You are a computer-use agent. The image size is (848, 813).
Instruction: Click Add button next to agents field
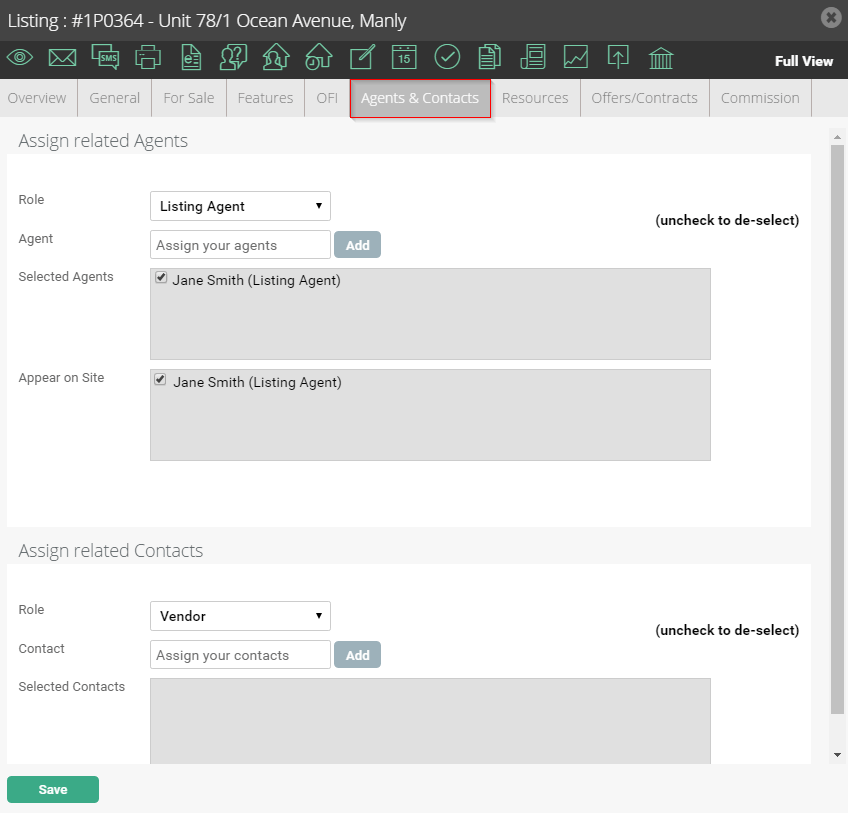point(357,245)
